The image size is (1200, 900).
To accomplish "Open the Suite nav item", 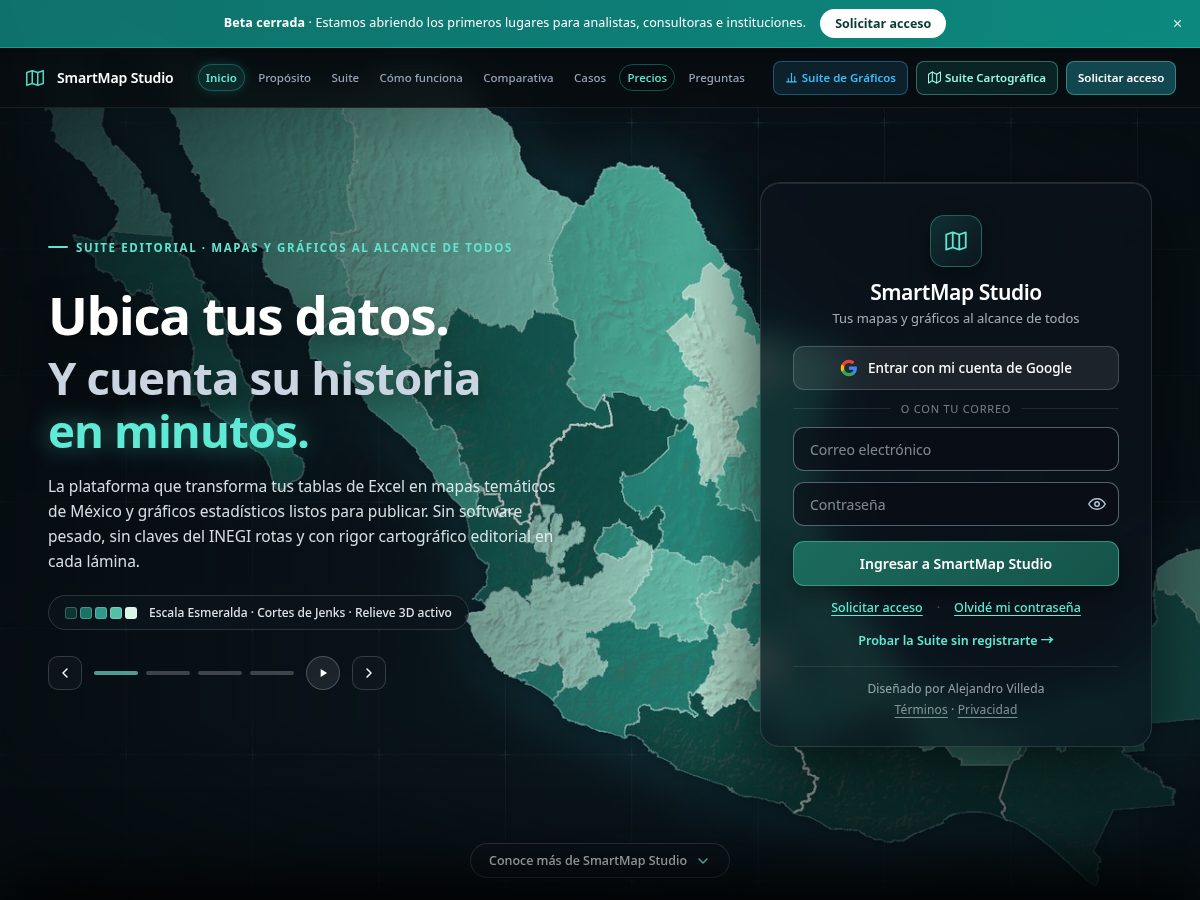I will tap(345, 78).
